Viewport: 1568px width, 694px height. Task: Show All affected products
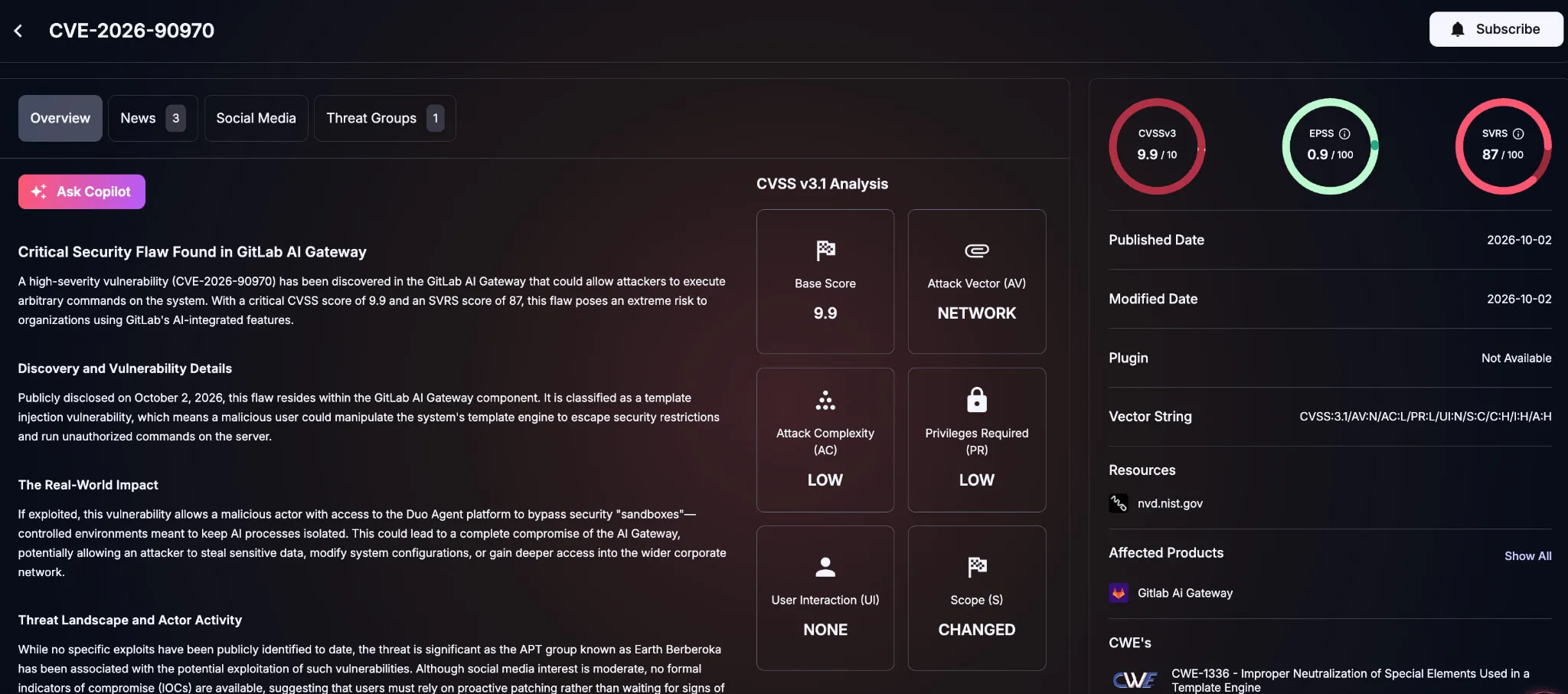pos(1527,556)
